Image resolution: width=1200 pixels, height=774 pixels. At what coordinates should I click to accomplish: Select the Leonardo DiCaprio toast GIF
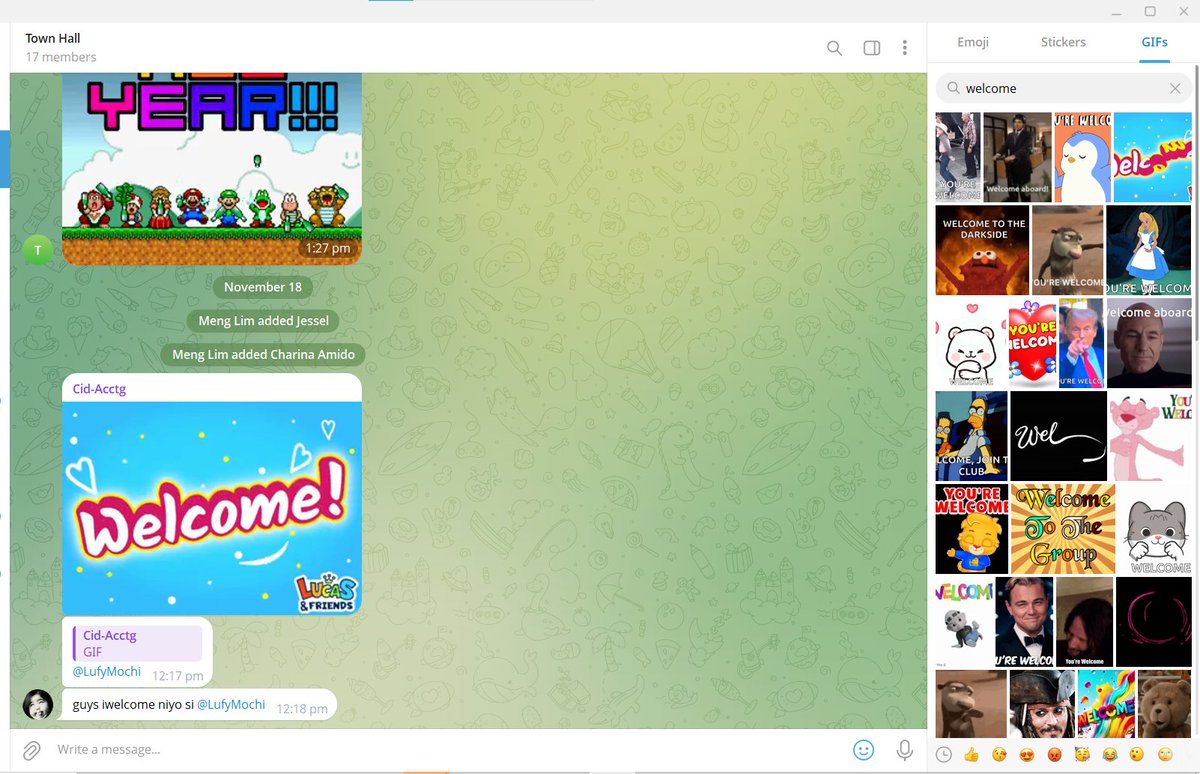click(x=1024, y=622)
